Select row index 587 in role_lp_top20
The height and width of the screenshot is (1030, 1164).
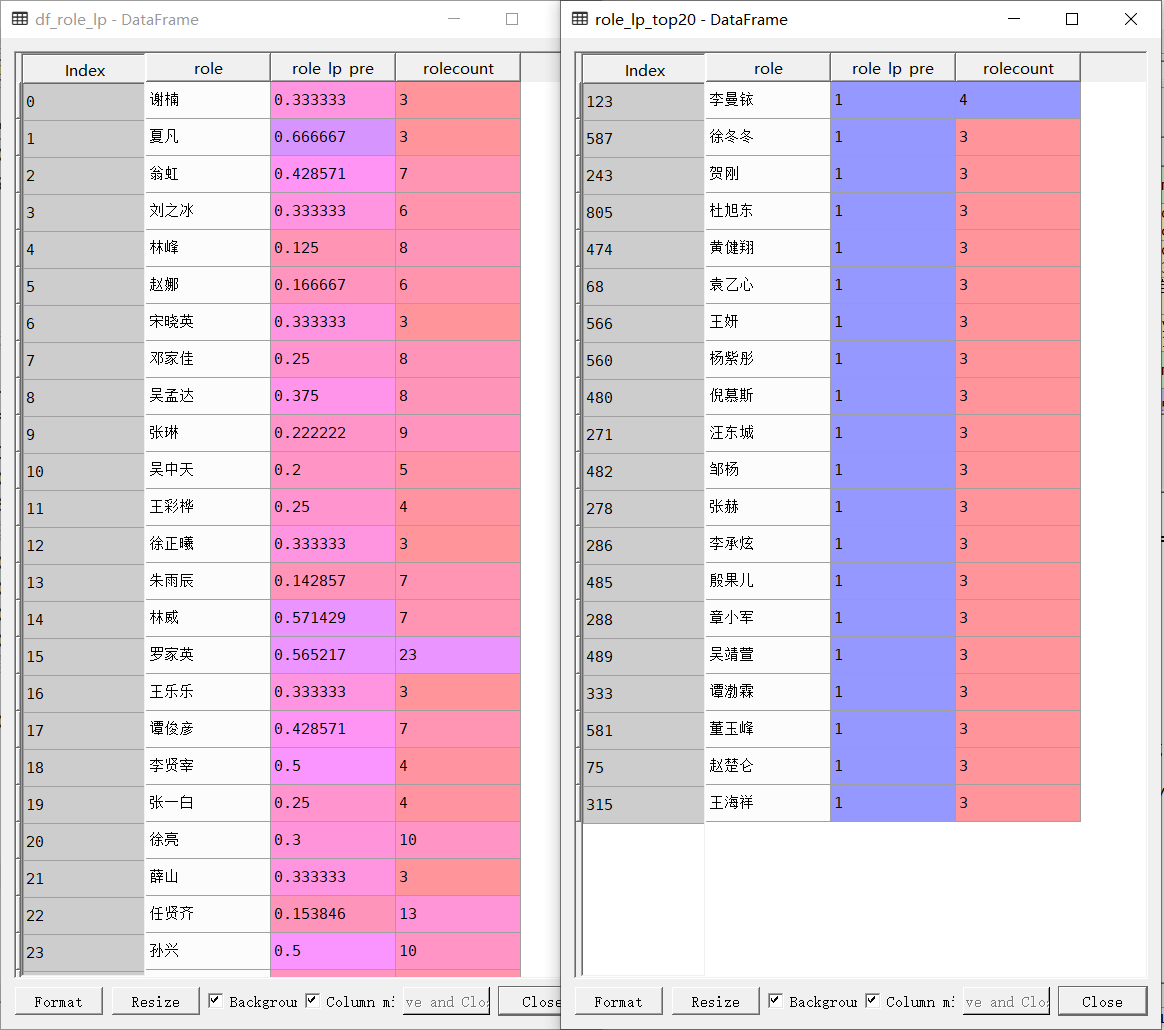click(644, 138)
